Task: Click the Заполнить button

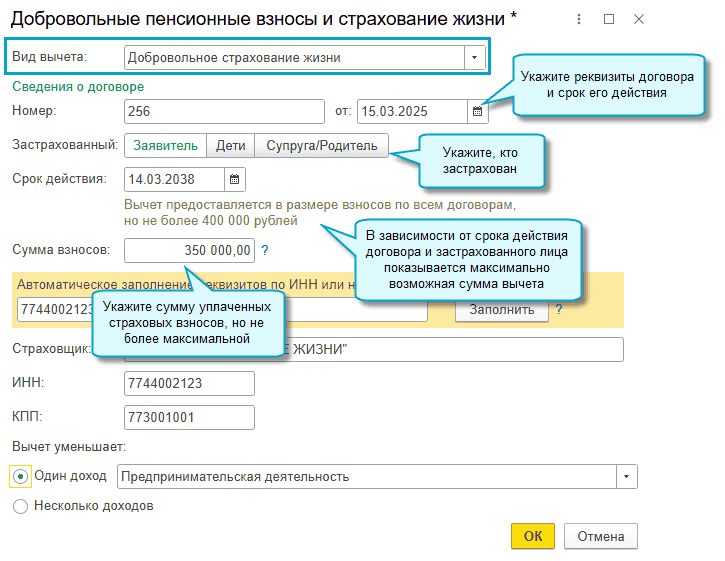Action: [x=502, y=310]
